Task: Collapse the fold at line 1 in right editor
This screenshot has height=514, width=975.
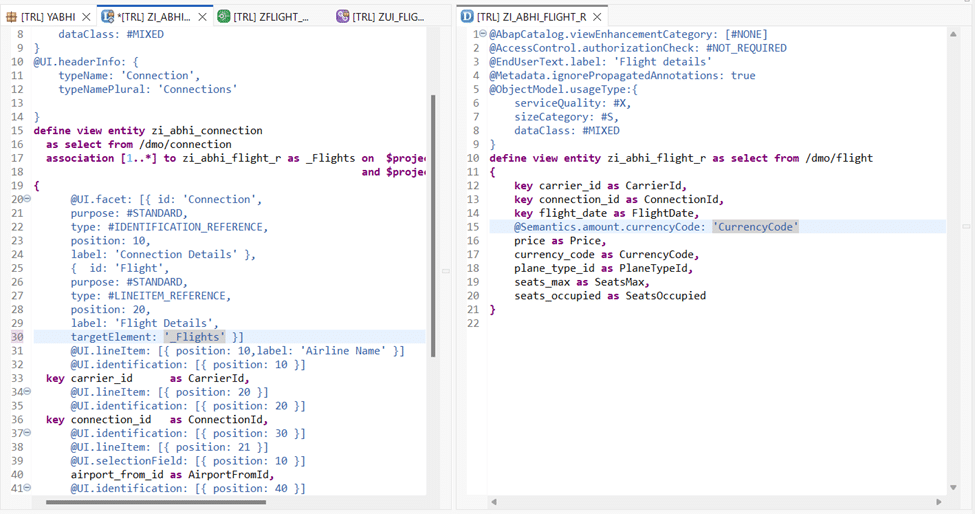Action: (483, 34)
